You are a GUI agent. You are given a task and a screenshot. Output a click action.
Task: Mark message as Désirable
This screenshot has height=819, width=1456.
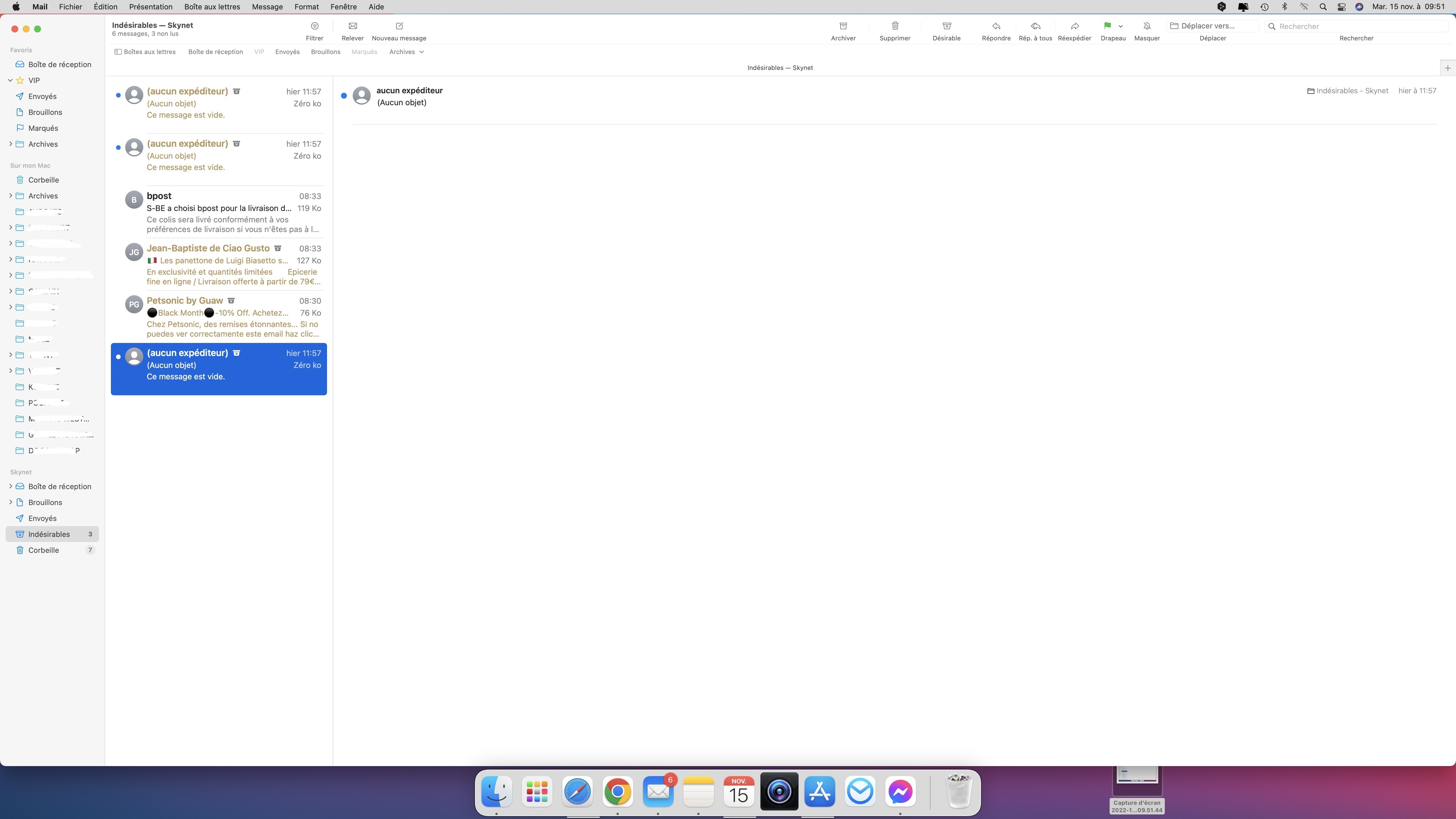(946, 26)
